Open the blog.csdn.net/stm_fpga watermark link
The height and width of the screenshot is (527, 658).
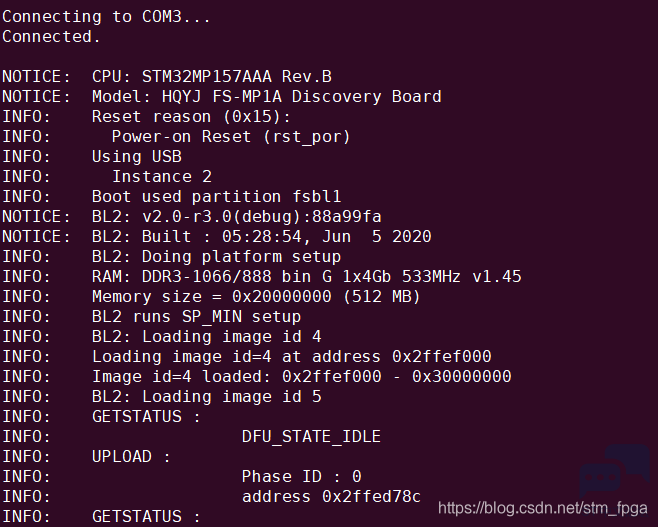543,508
